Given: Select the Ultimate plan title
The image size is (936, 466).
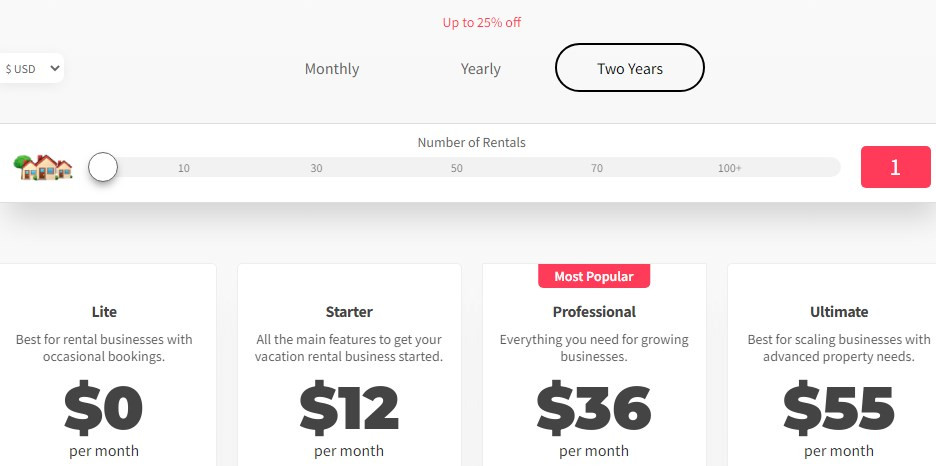Looking at the screenshot, I should click(x=839, y=312).
